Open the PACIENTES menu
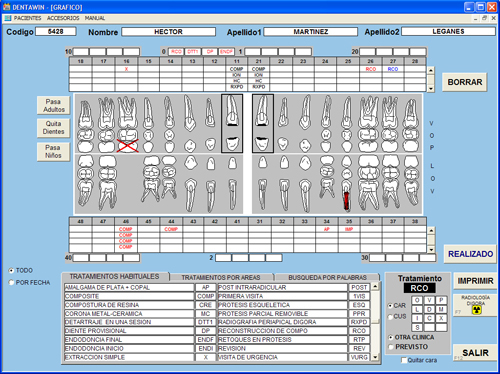Viewport: 500px width, 374px height. (x=27, y=18)
